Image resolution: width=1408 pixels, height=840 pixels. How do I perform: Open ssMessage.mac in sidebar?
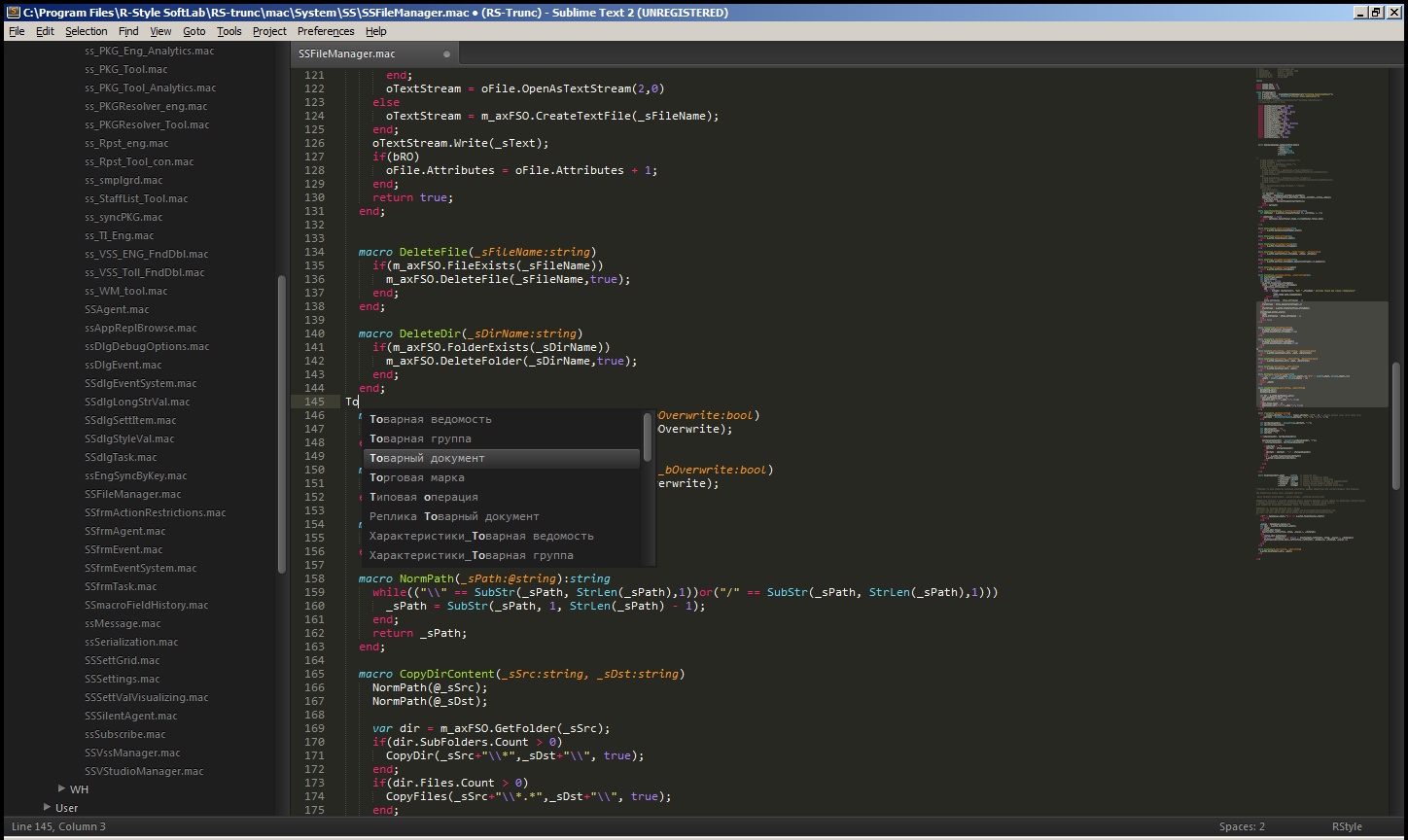pos(123,623)
